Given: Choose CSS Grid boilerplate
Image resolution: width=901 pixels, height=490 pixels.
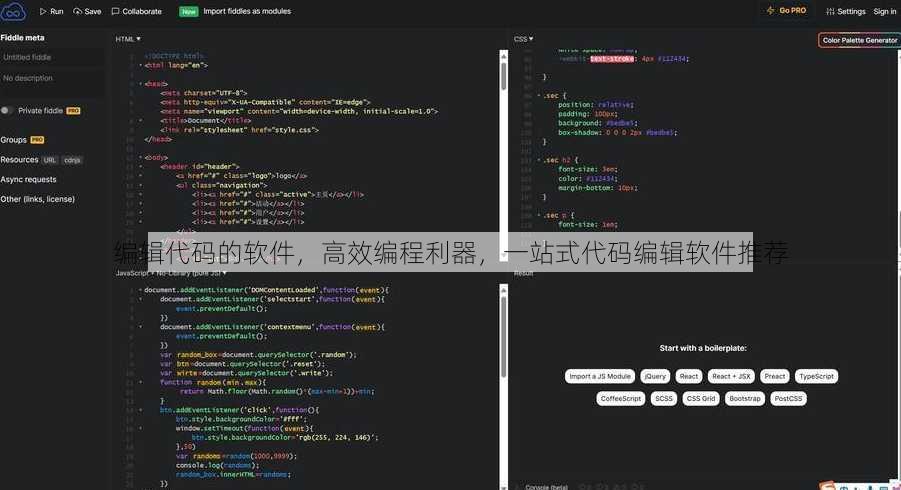Looking at the screenshot, I should 701,399.
